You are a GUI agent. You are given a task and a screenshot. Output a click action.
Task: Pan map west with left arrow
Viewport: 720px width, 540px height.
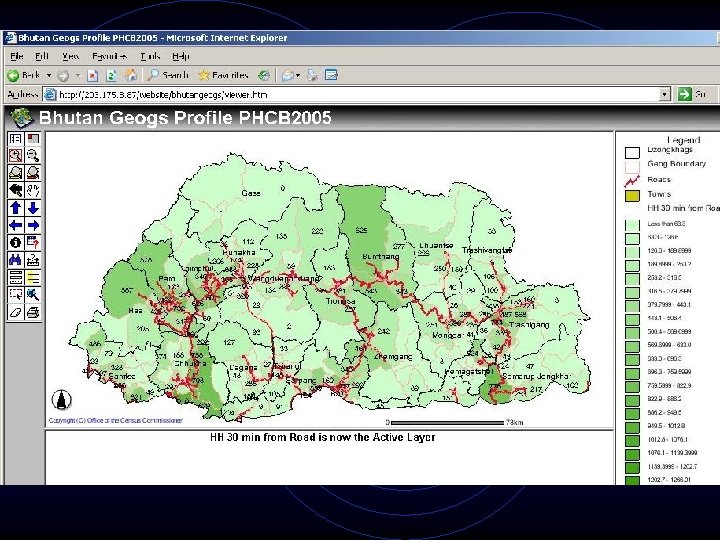point(16,225)
